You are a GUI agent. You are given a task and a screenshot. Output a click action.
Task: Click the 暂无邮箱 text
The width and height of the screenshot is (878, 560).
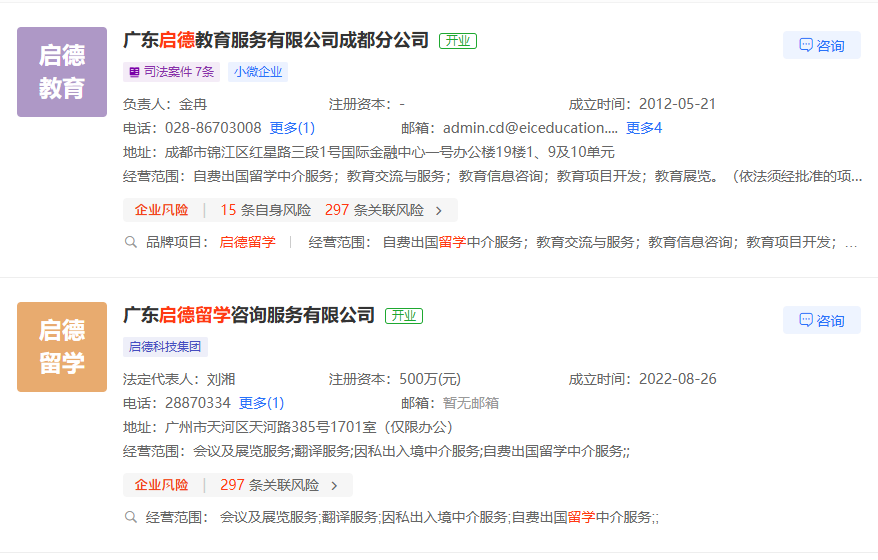[471, 403]
